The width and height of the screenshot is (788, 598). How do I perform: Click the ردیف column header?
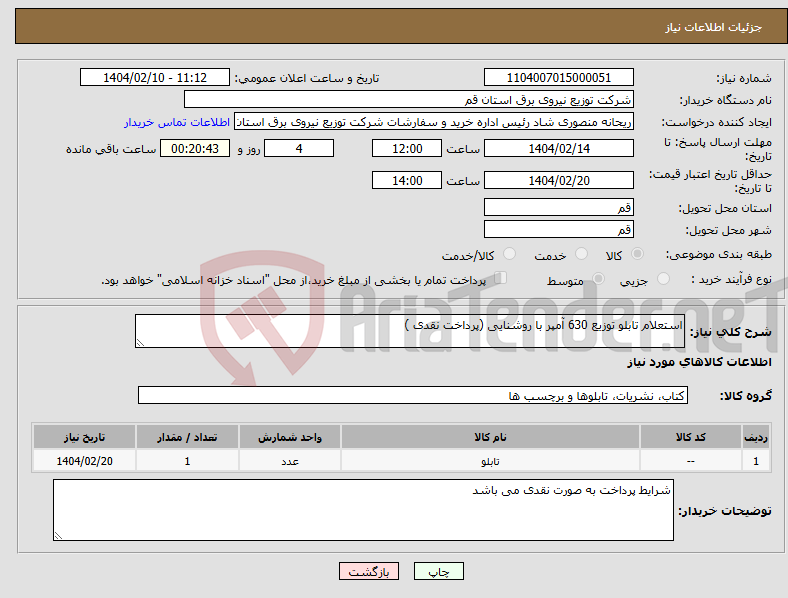756,437
